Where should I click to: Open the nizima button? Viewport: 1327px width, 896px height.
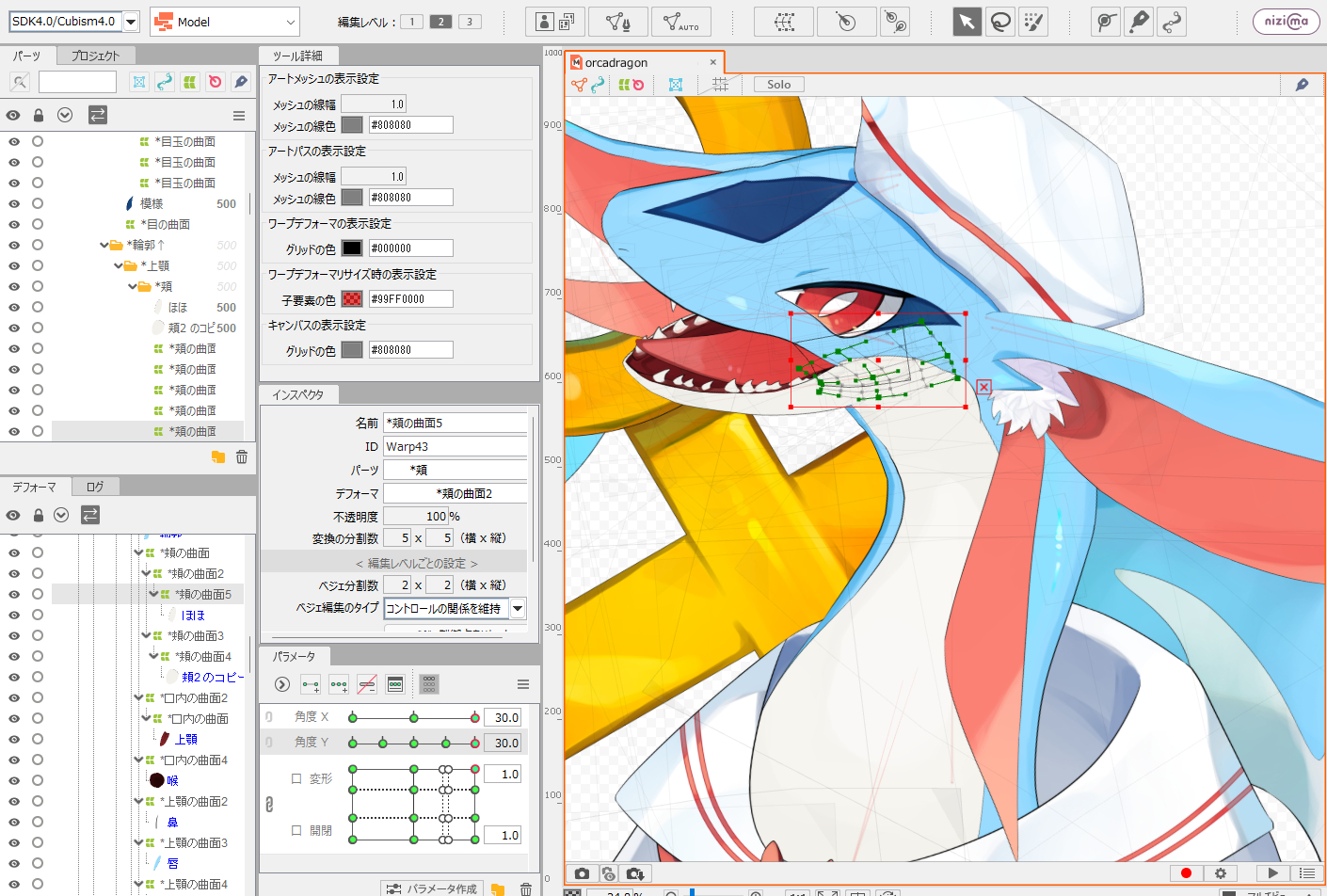pos(1287,22)
